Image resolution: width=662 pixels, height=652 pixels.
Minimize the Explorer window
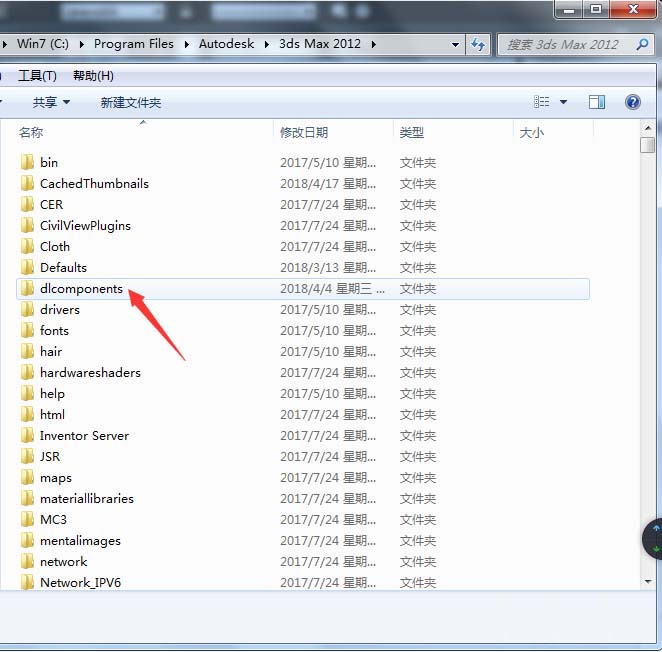[568, 9]
